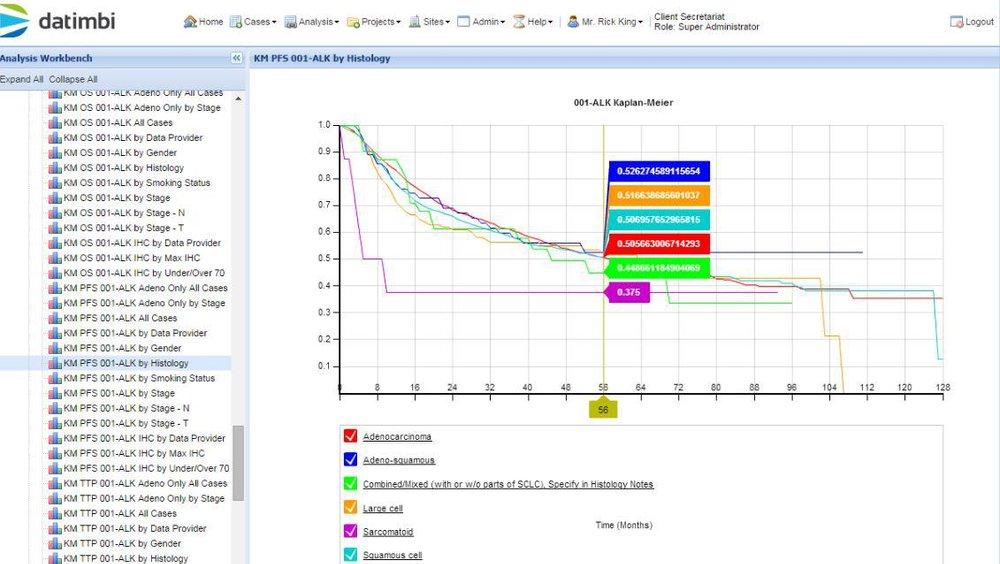Open KM TTP 001-ALK Adeno Only by Stage
Viewport: 1000px width, 564px height.
[143, 498]
